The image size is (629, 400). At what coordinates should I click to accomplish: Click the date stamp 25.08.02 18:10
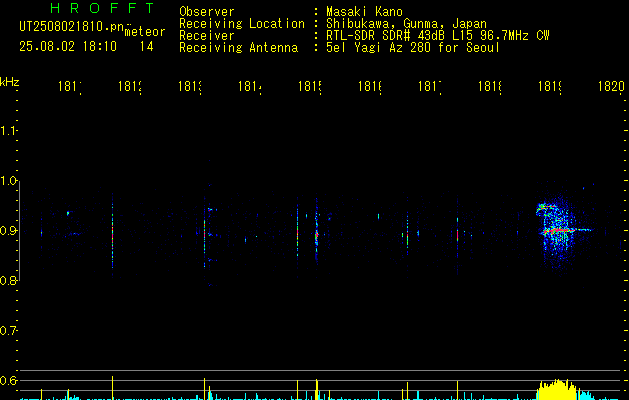[x=68, y=46]
